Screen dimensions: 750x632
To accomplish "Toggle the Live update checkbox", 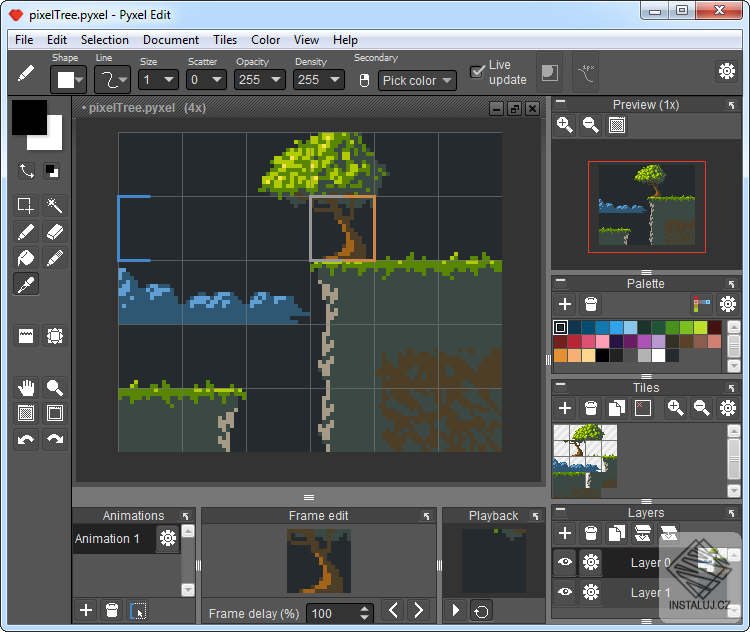I will pos(477,72).
